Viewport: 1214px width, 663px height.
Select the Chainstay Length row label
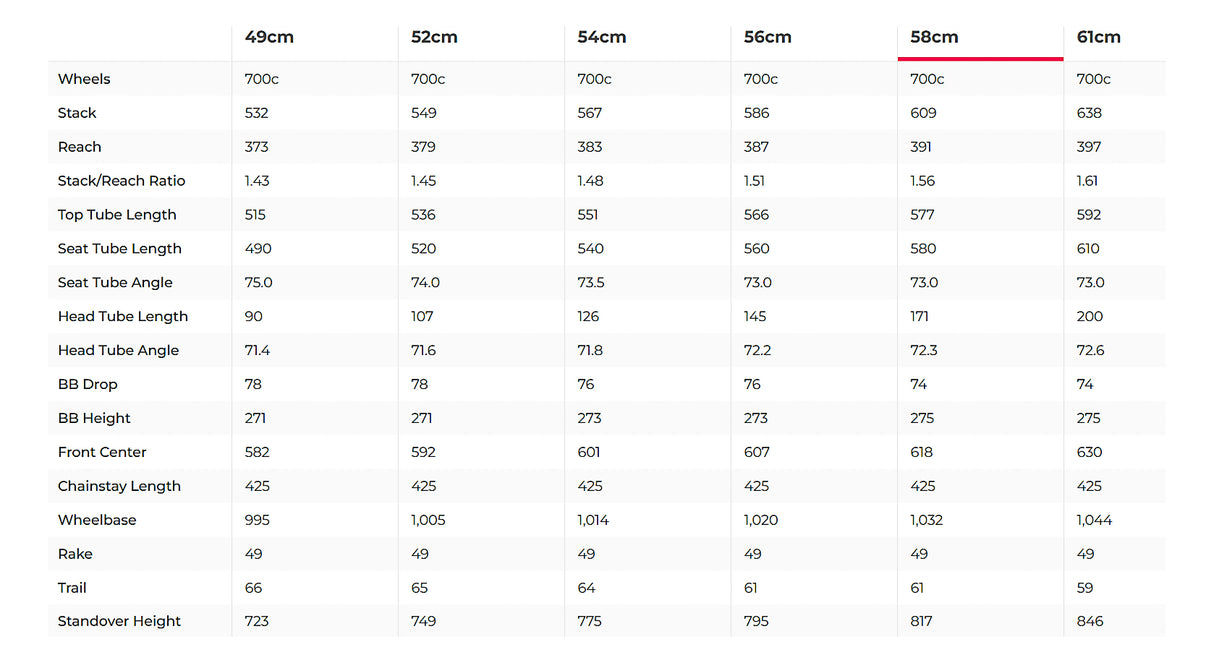pyautogui.click(x=119, y=486)
